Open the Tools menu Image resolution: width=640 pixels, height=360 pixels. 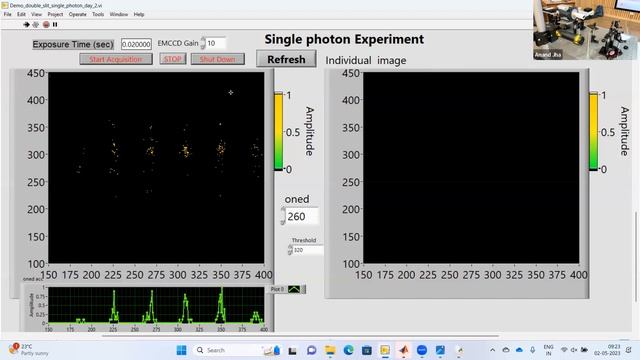[x=98, y=14]
